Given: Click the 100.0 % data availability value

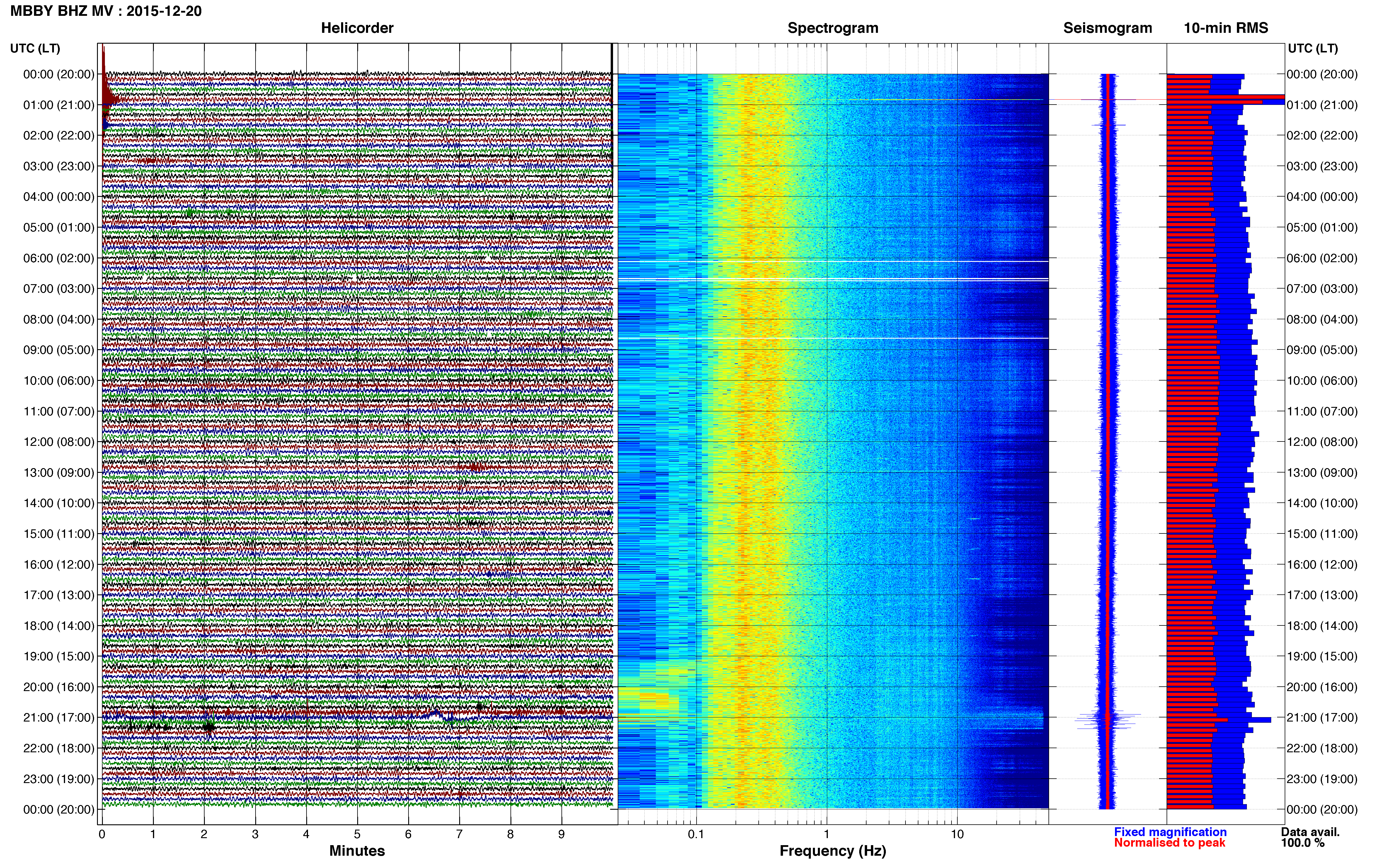Looking at the screenshot, I should coord(1302,843).
